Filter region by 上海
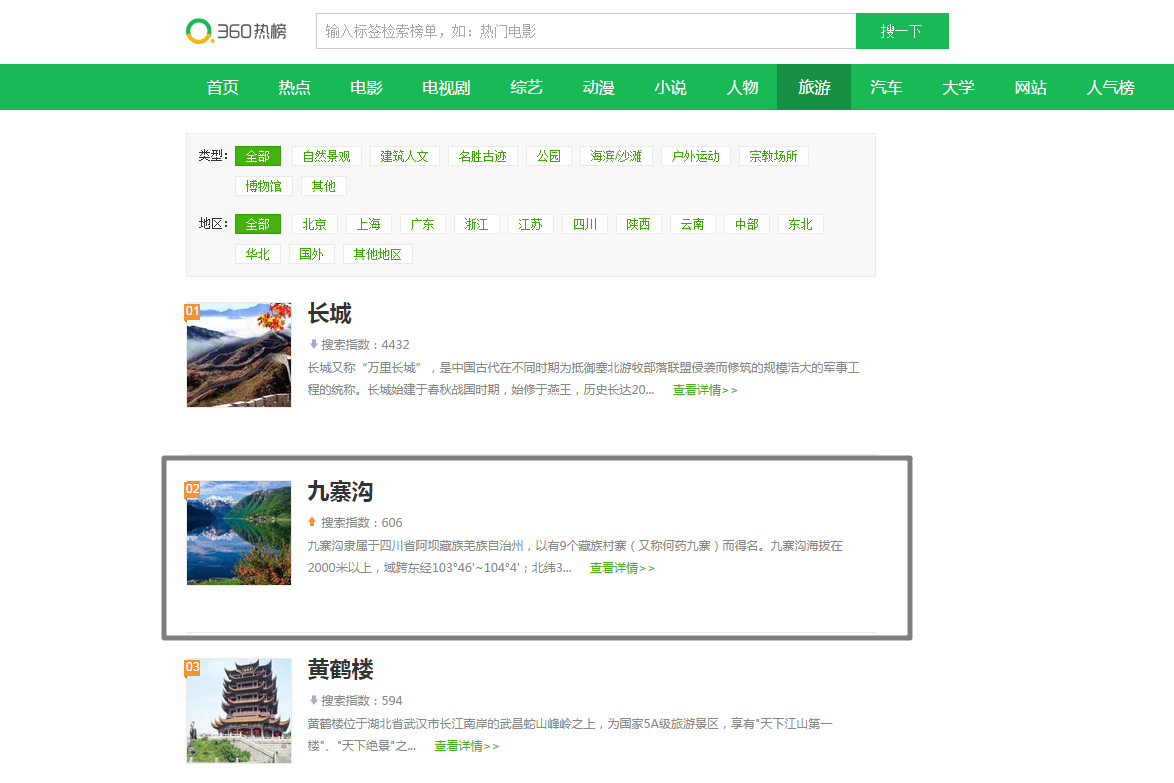 pos(368,224)
